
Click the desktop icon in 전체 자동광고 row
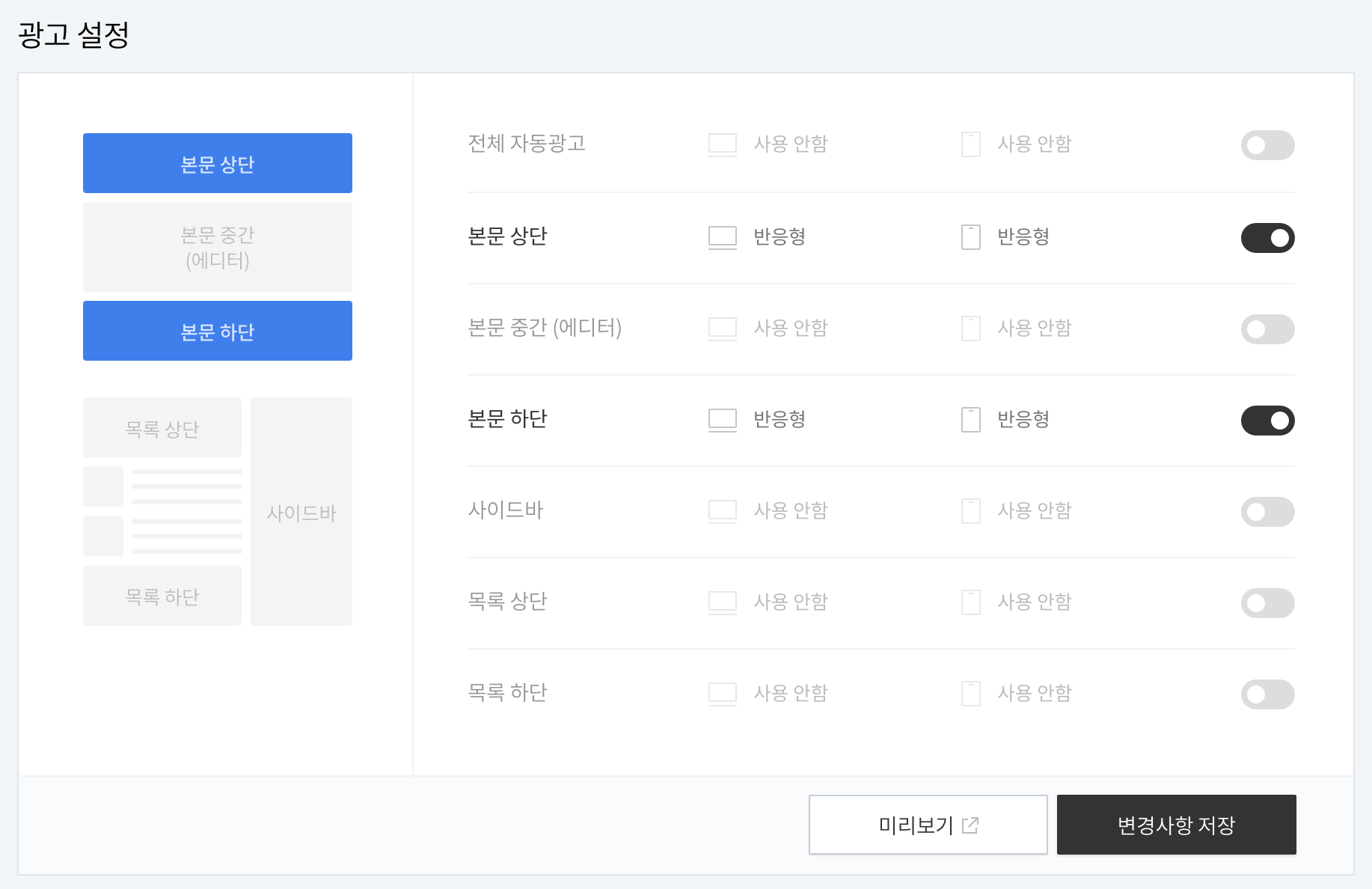pyautogui.click(x=722, y=144)
